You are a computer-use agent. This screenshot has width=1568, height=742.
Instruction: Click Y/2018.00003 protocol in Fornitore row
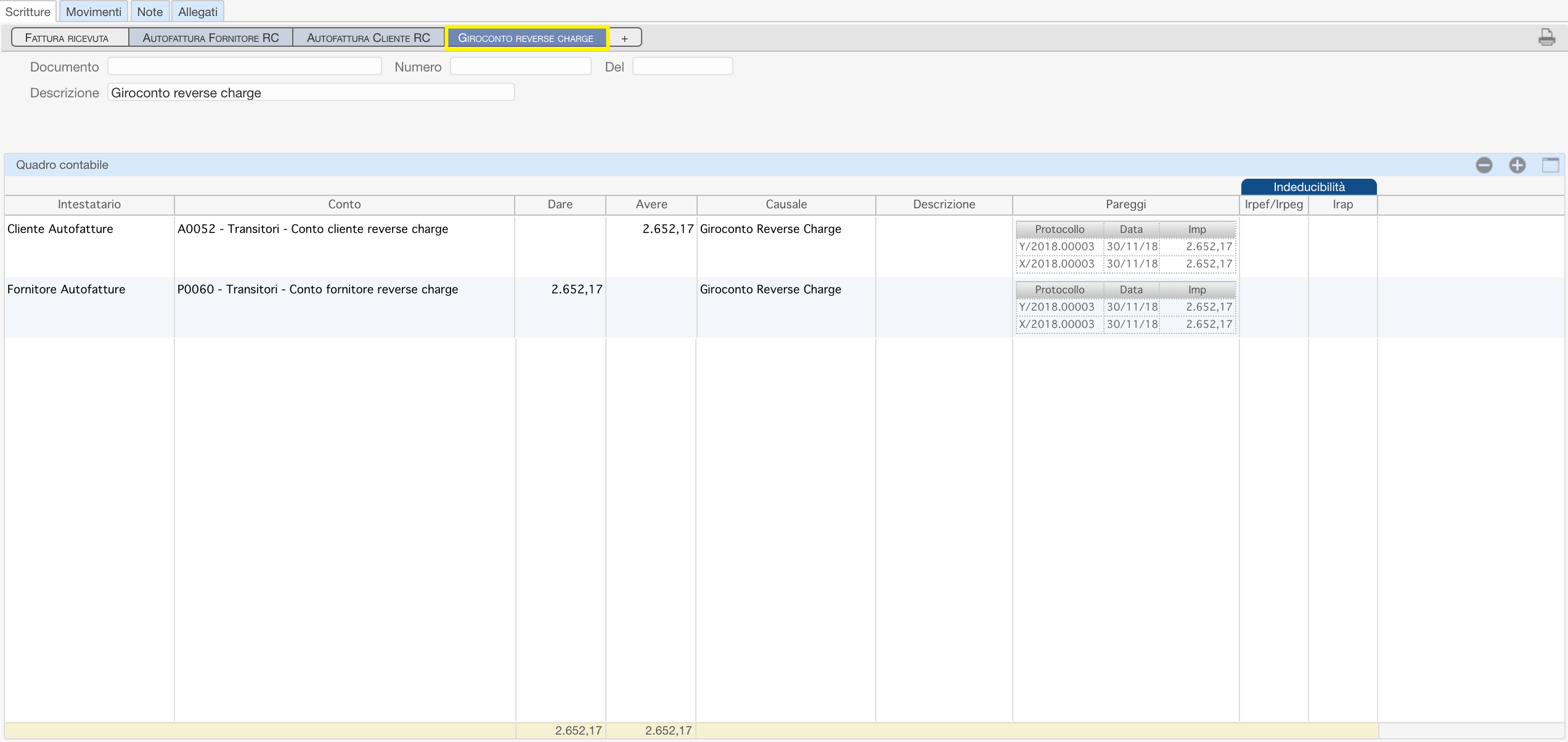1057,307
